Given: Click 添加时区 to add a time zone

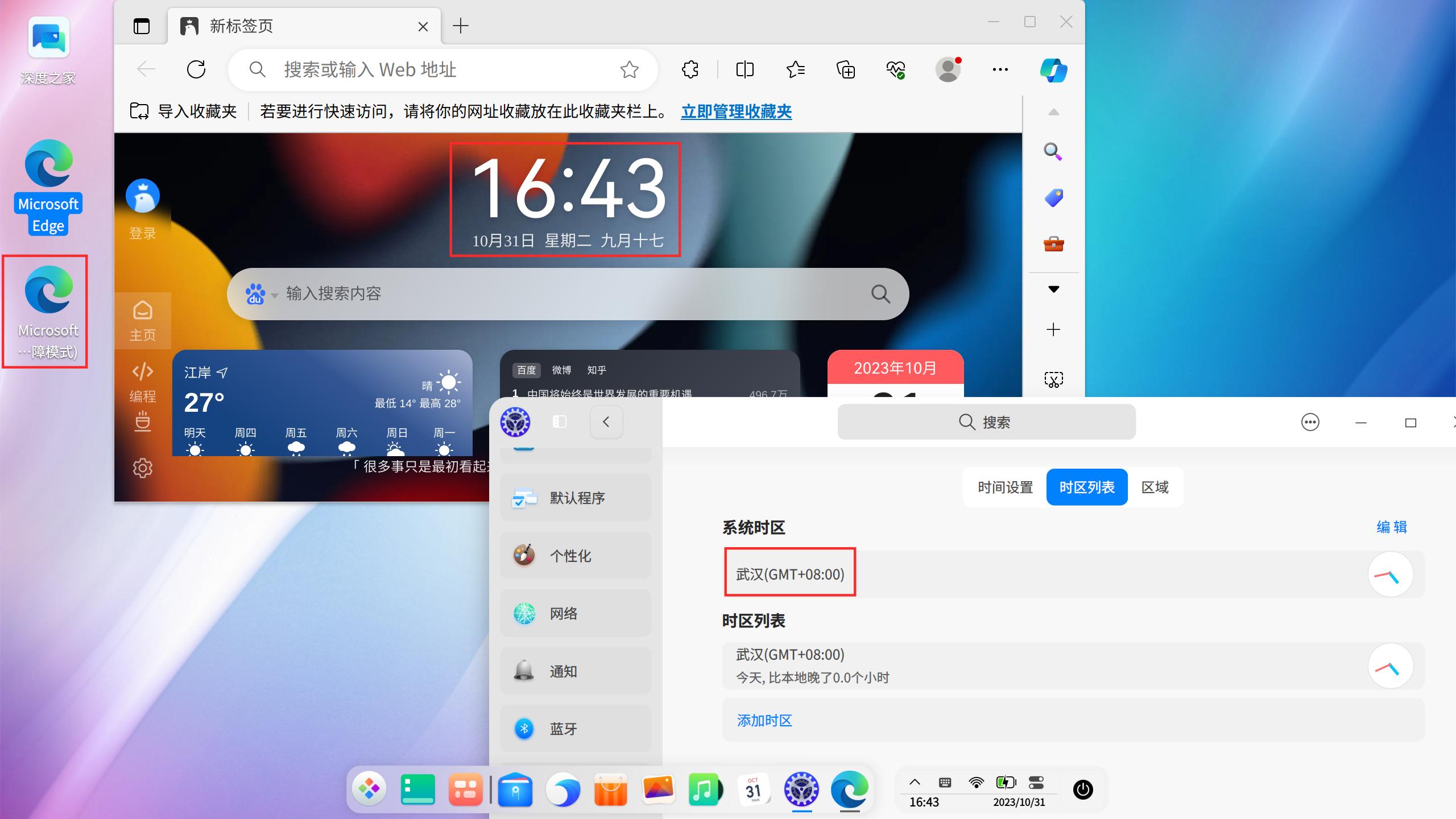Looking at the screenshot, I should coord(764,720).
